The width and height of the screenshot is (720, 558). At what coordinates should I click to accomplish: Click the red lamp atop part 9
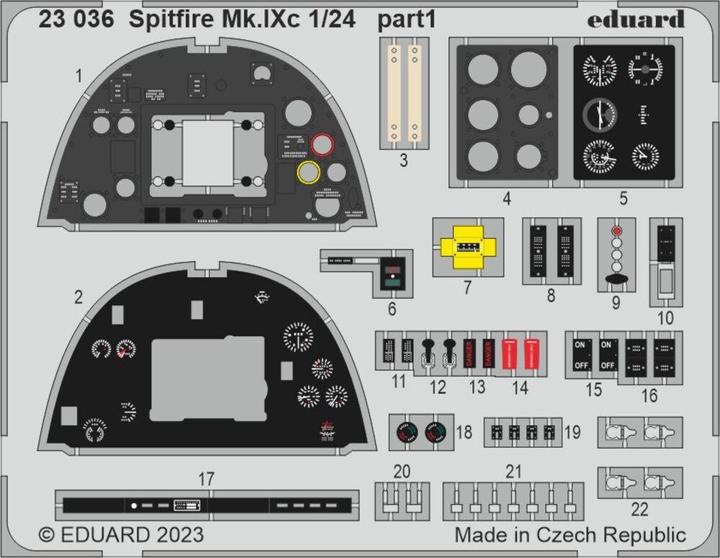pos(617,231)
